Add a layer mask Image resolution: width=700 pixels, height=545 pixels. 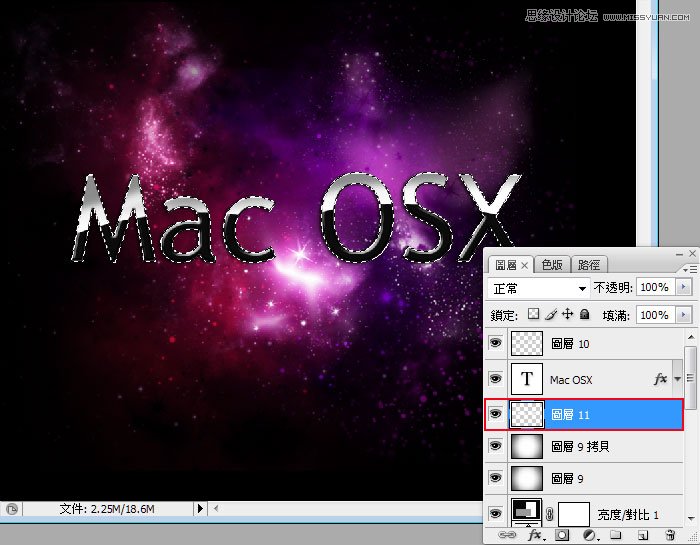click(x=562, y=535)
